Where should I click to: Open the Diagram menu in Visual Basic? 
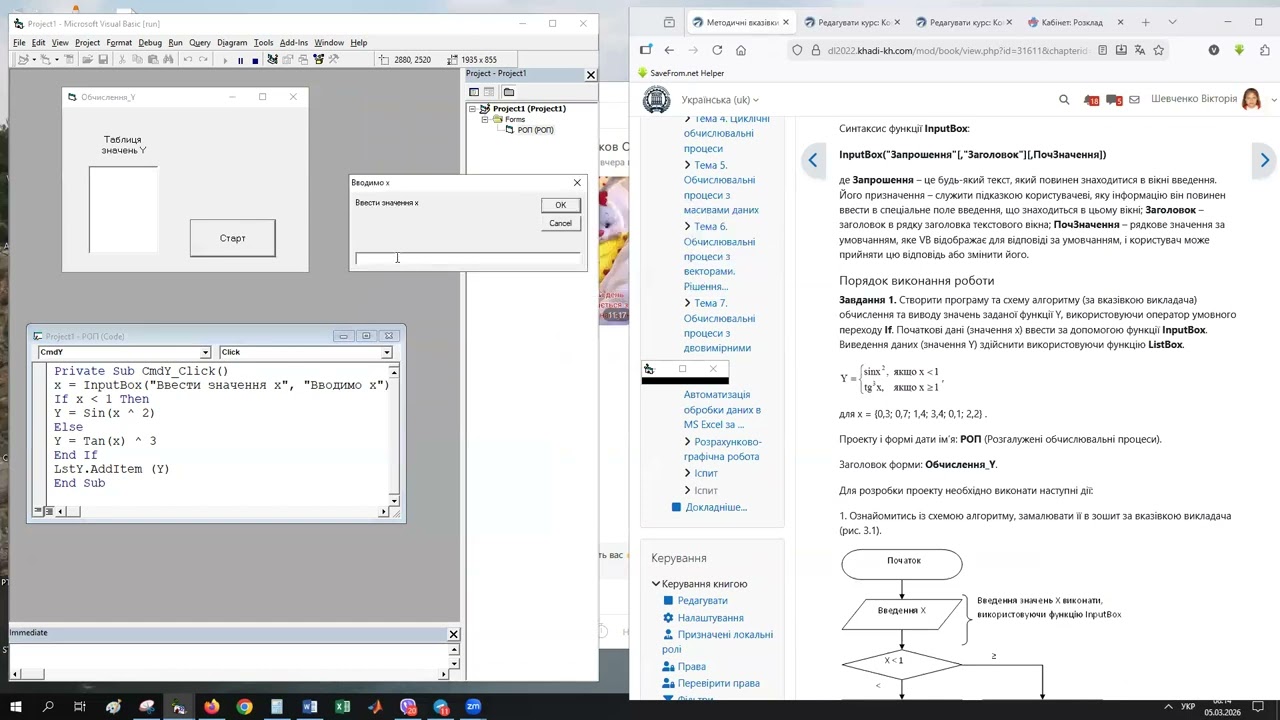pos(232,43)
